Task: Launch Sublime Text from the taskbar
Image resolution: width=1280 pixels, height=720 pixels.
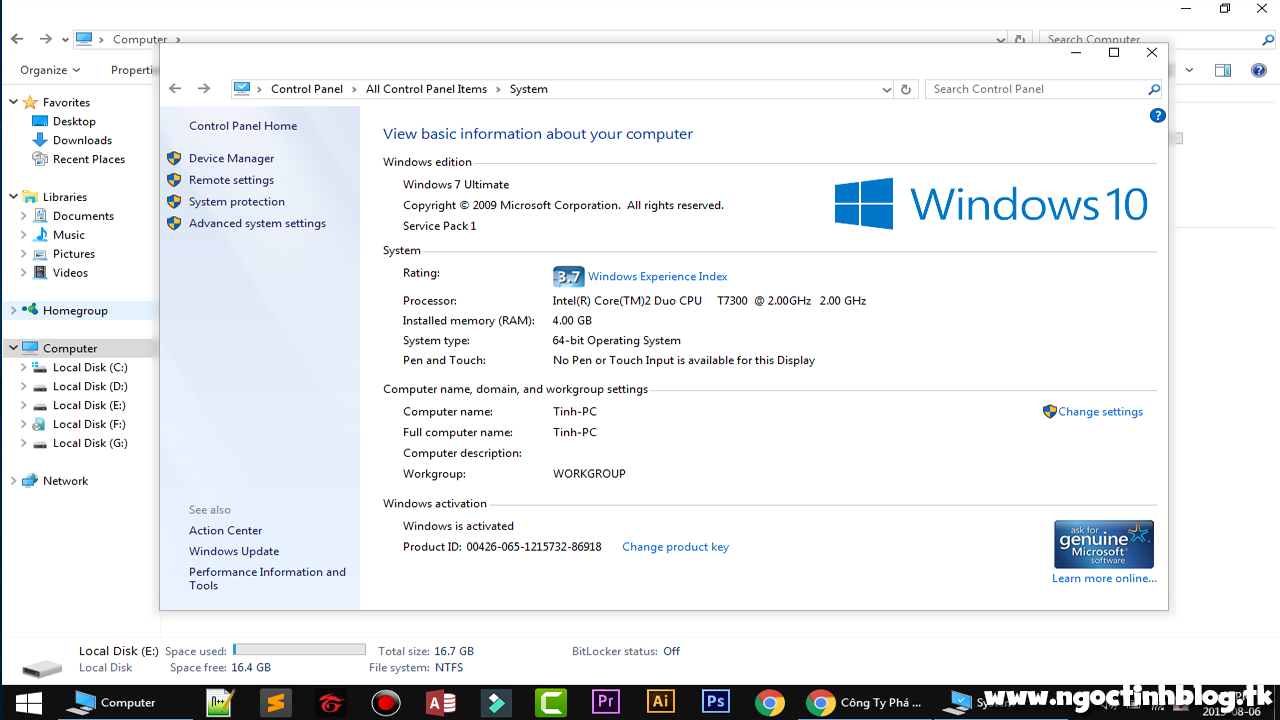Action: [x=275, y=703]
